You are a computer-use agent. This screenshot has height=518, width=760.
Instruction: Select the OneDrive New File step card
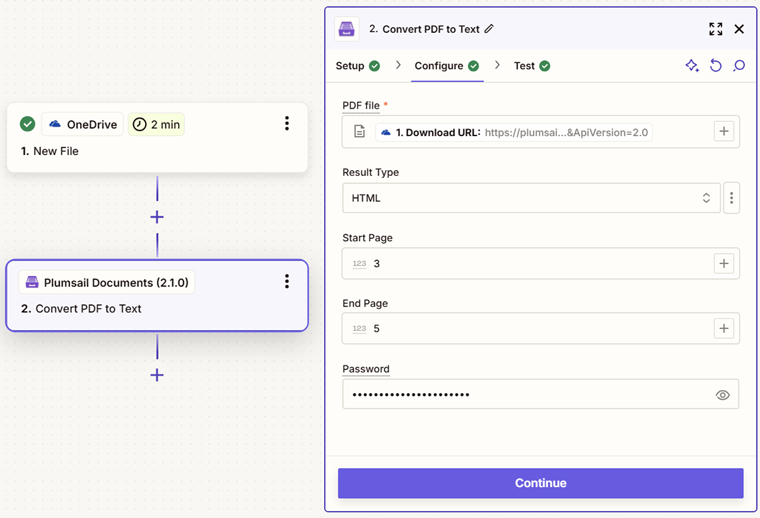157,138
